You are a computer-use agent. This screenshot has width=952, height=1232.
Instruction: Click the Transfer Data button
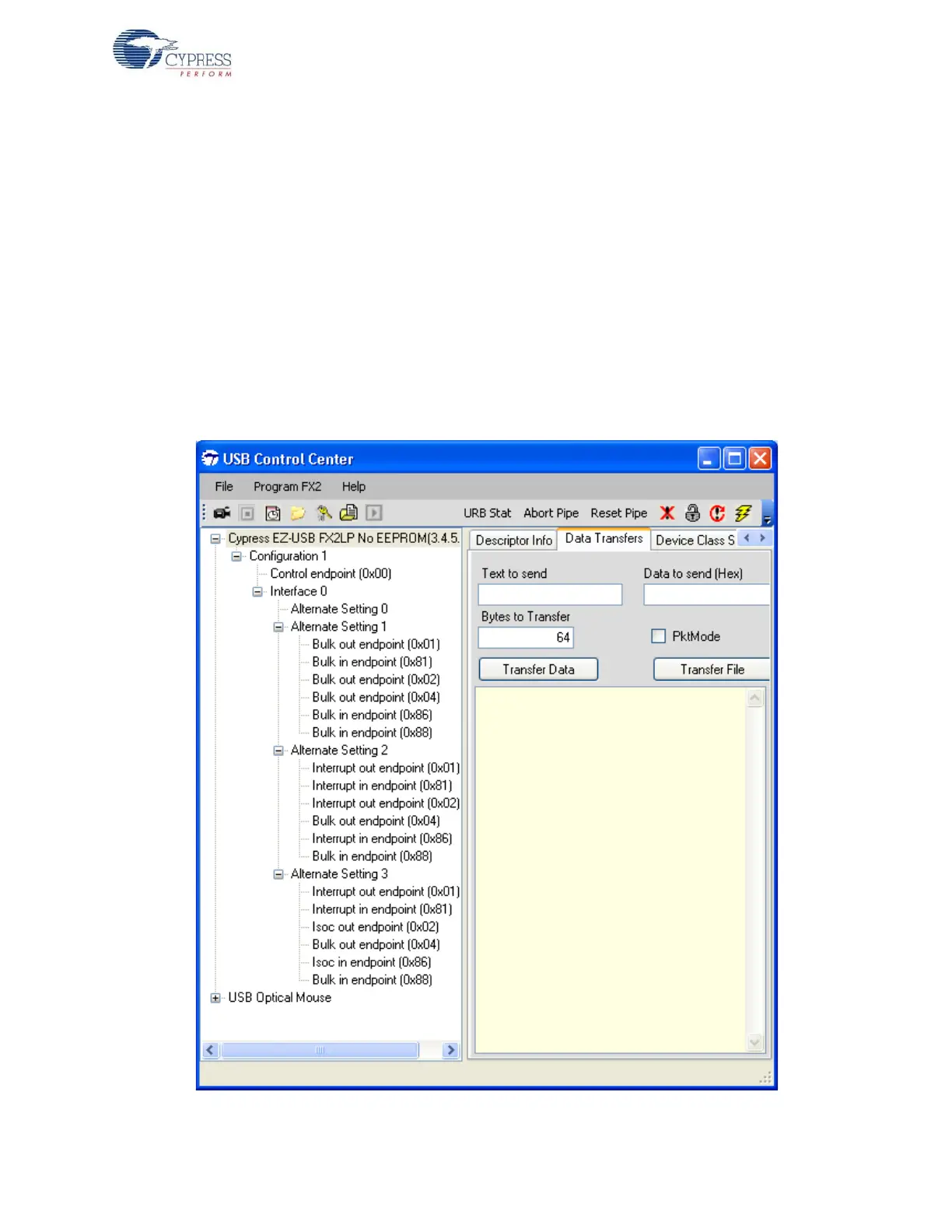click(x=538, y=670)
